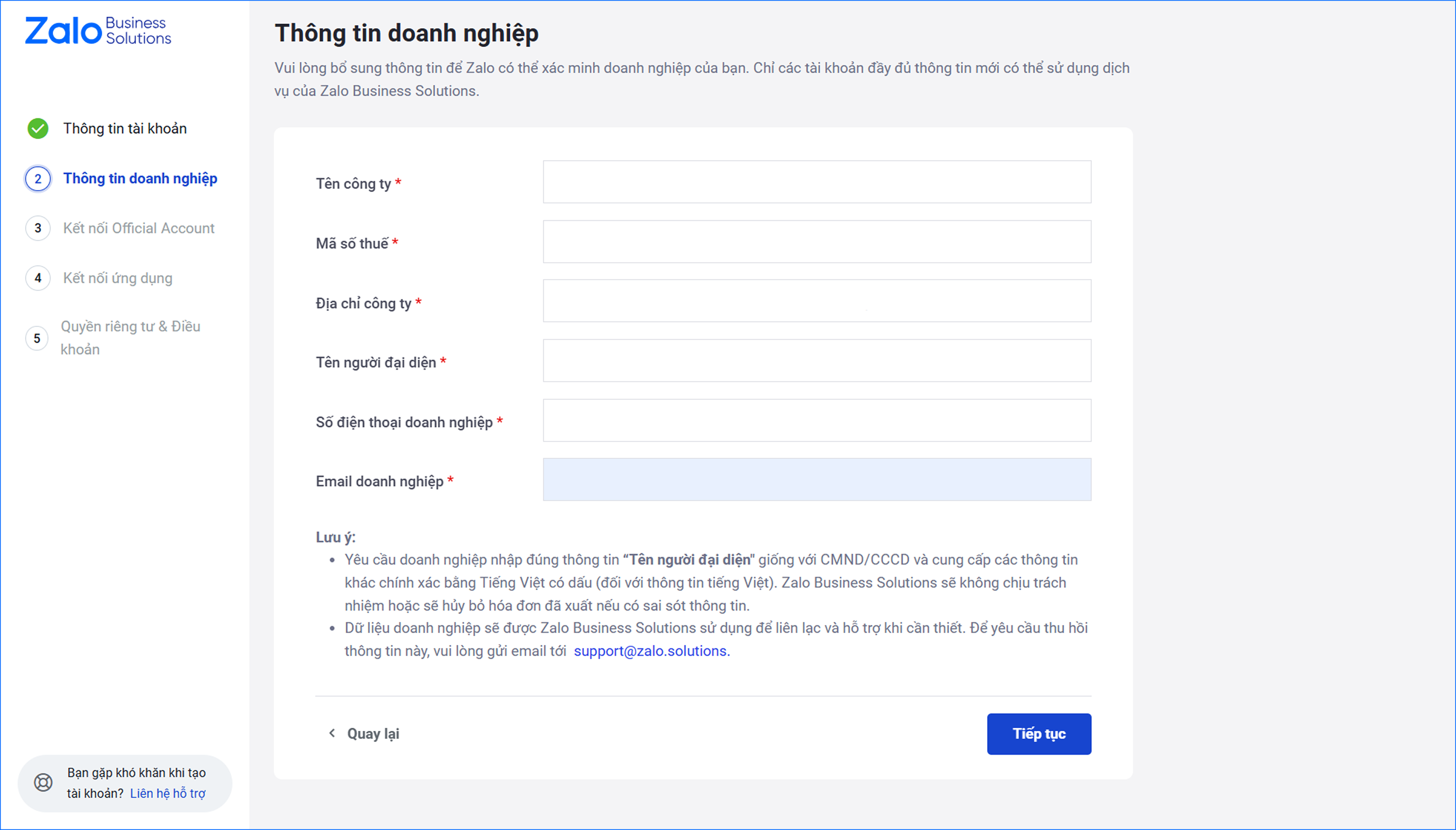Click the lifebuoy support icon
This screenshot has height=830, width=1456.
tap(43, 782)
